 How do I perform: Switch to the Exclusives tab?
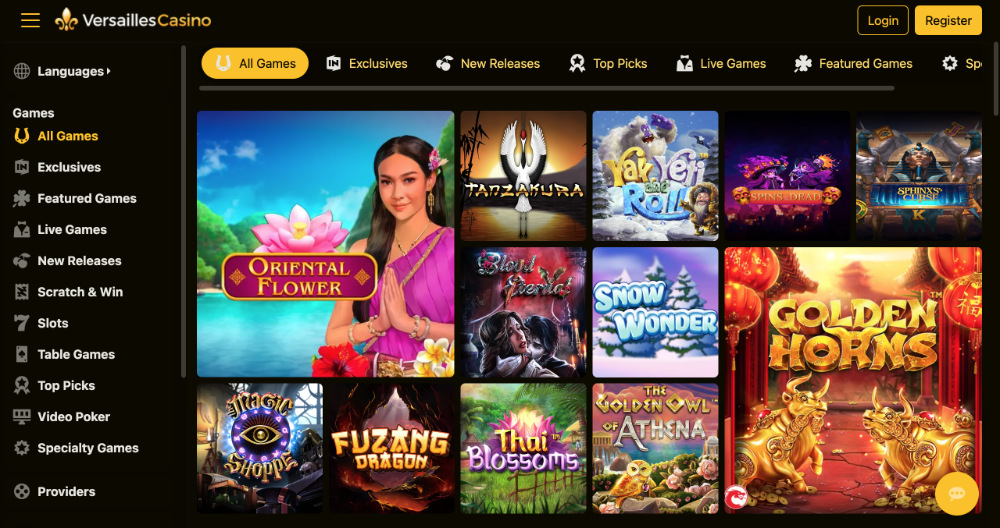(x=367, y=64)
